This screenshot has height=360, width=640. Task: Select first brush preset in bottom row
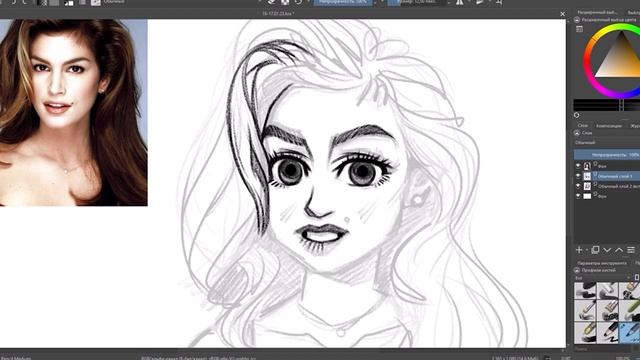pos(585,333)
